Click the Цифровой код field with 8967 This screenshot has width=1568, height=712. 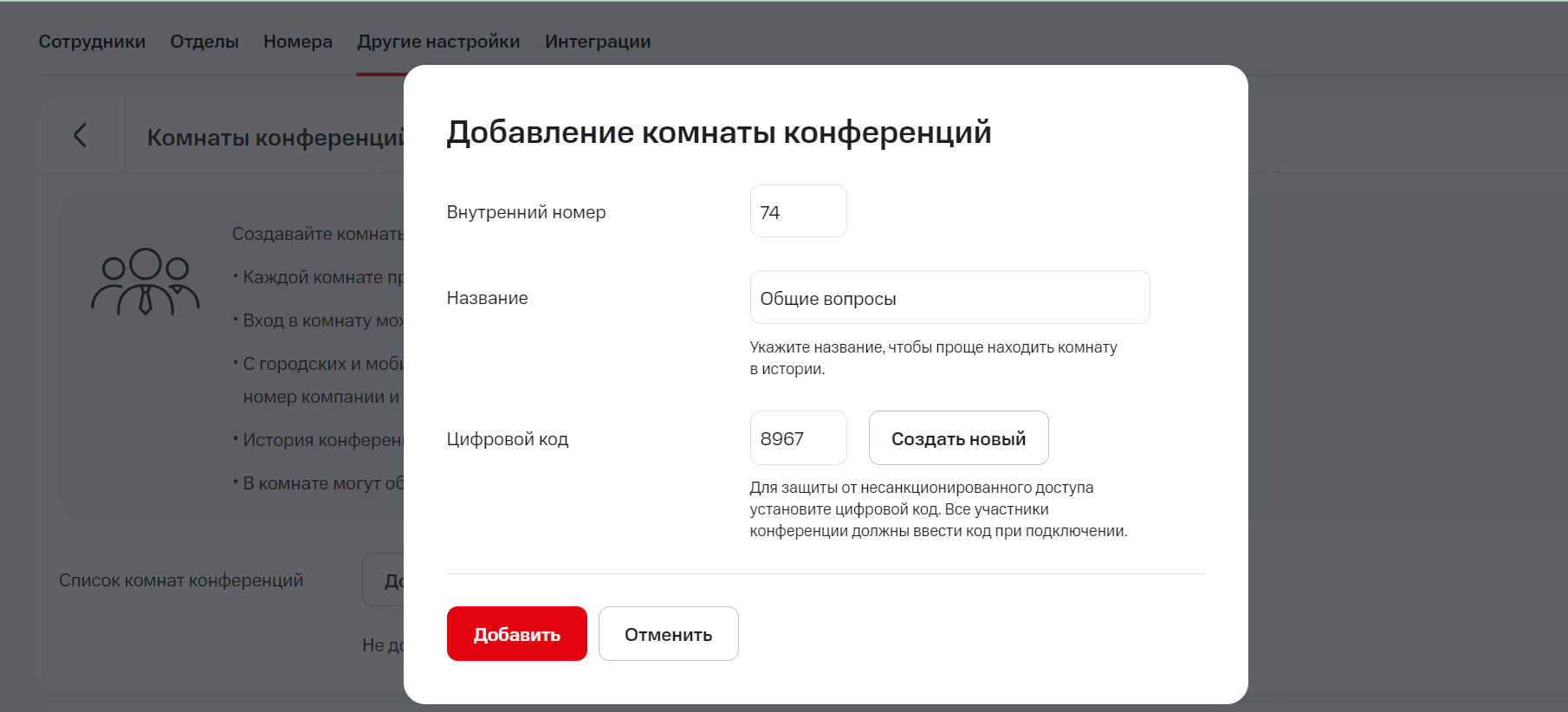(x=798, y=438)
